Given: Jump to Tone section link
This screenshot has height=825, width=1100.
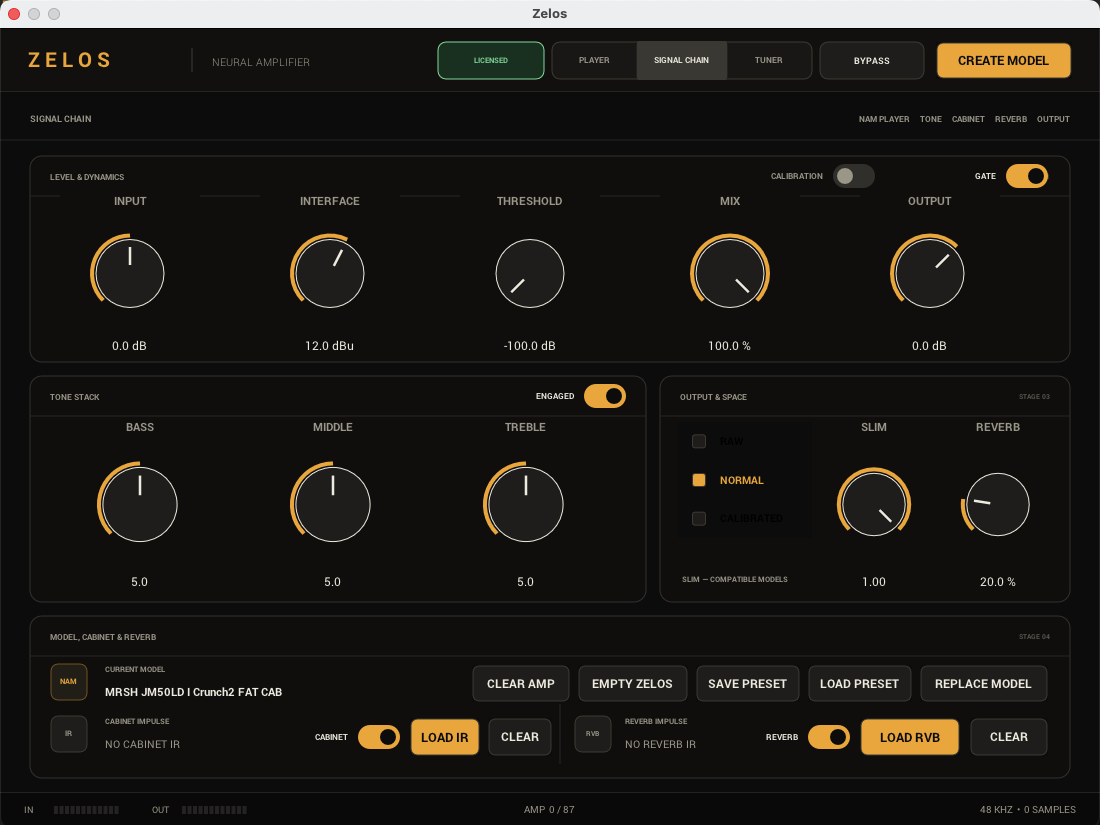Looking at the screenshot, I should (x=931, y=119).
